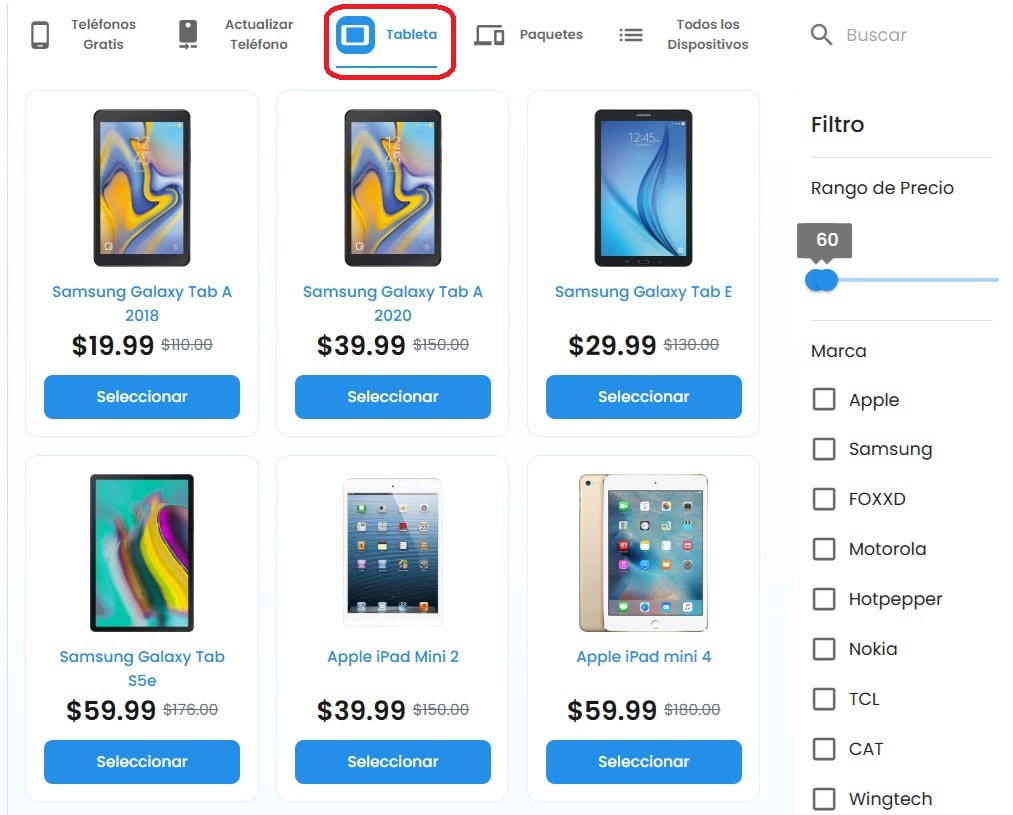Open the Samsung Galaxy Tab S5e link
Viewport: 1013px width, 815px height.
pos(142,668)
